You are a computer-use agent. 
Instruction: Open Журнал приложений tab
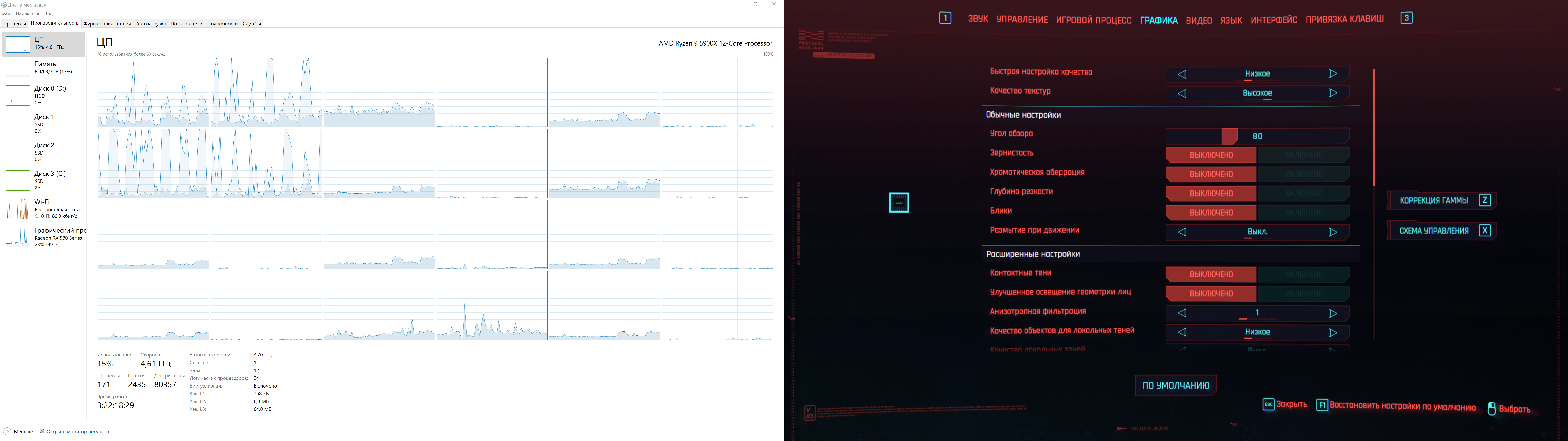coord(107,24)
